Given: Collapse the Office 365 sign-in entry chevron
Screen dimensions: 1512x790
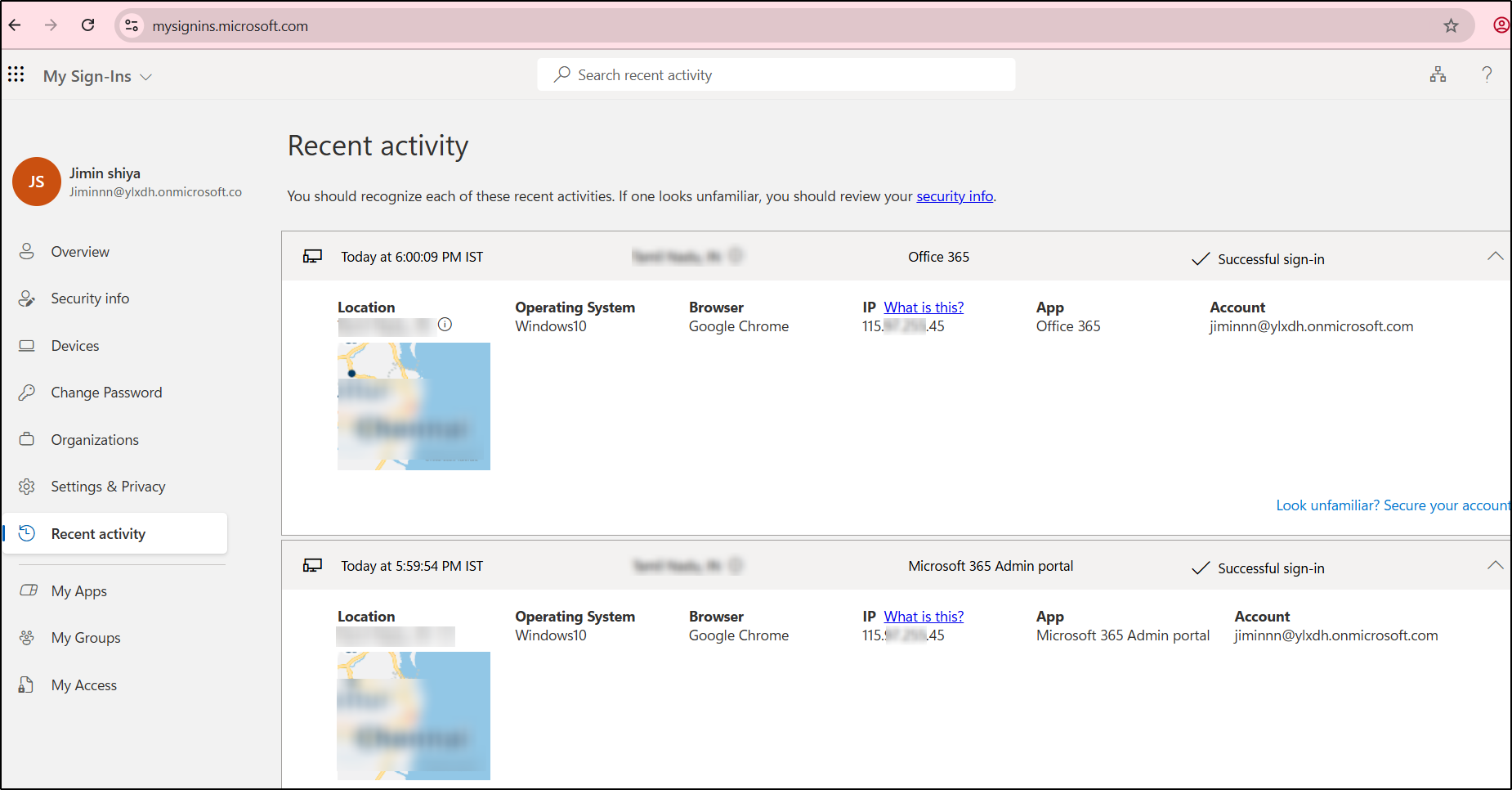Looking at the screenshot, I should [1495, 256].
